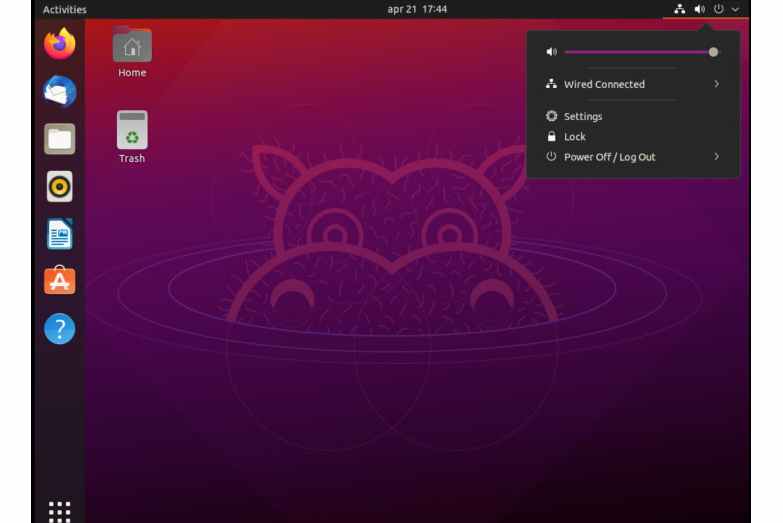Launch Thunderbird mail from the dock
The image size is (783, 523).
pos(60,91)
